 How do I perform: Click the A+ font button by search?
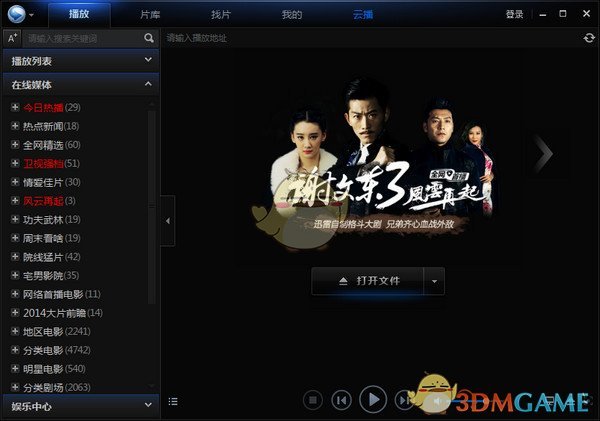coord(12,38)
